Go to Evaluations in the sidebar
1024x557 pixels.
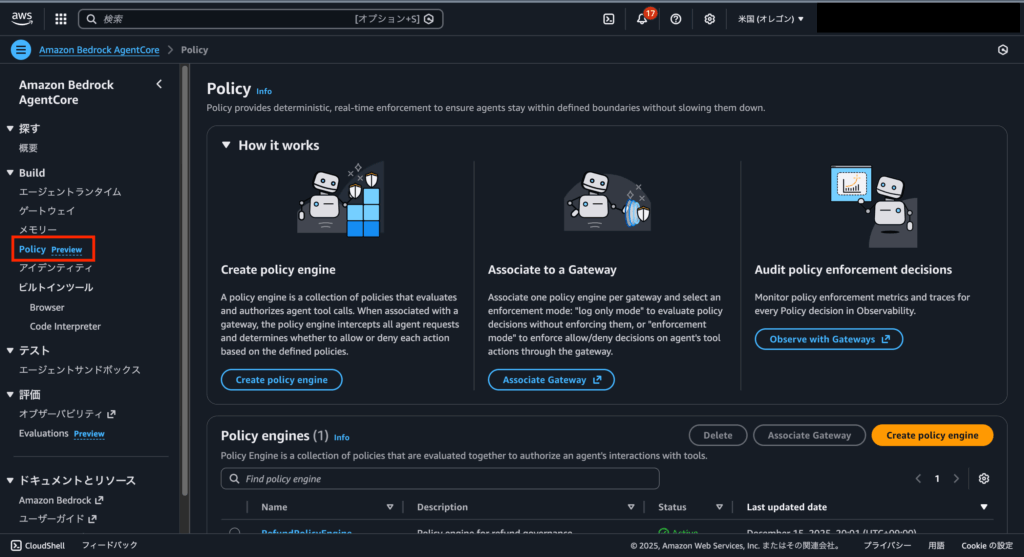coord(43,433)
